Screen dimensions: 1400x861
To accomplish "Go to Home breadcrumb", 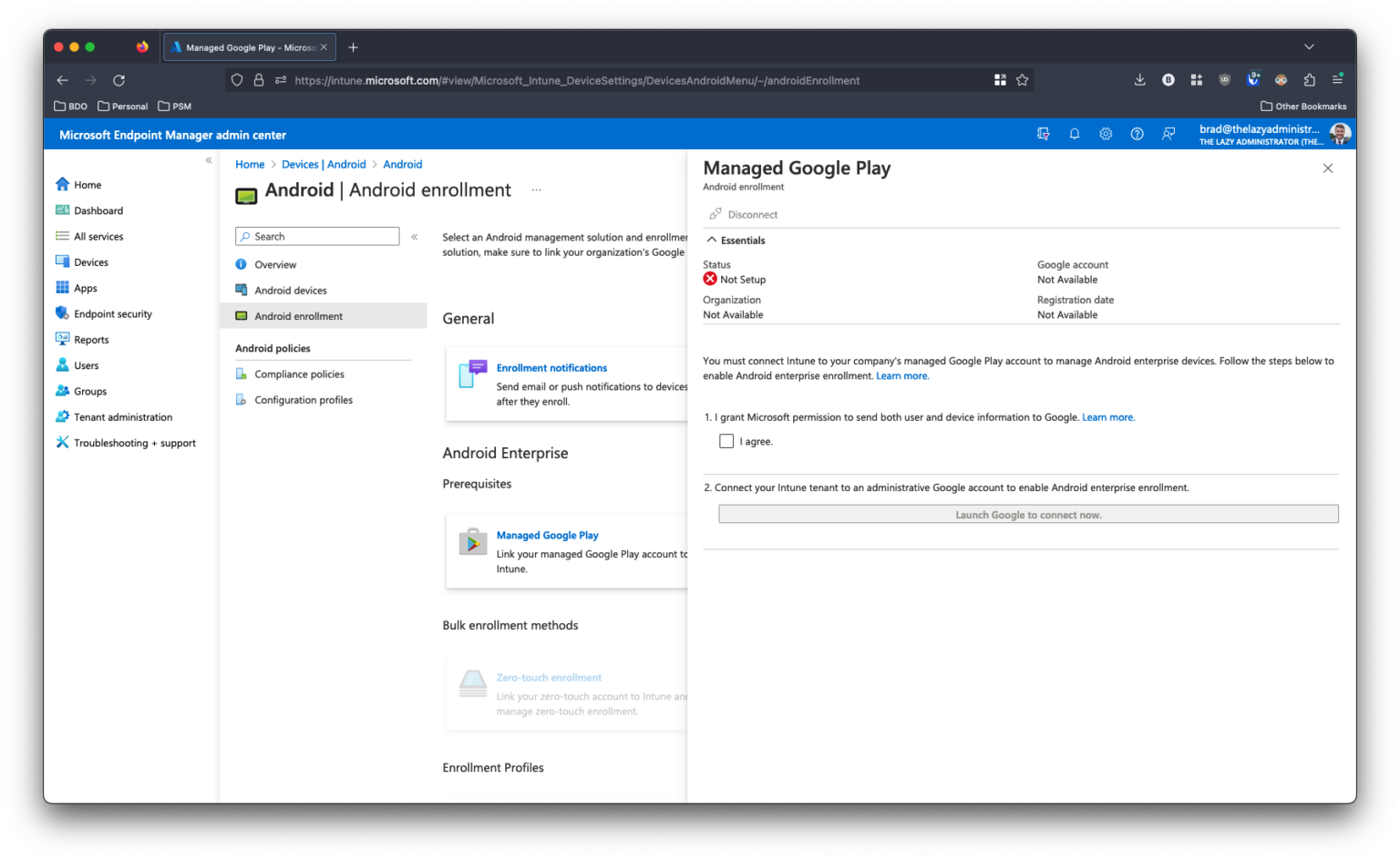I will click(250, 165).
